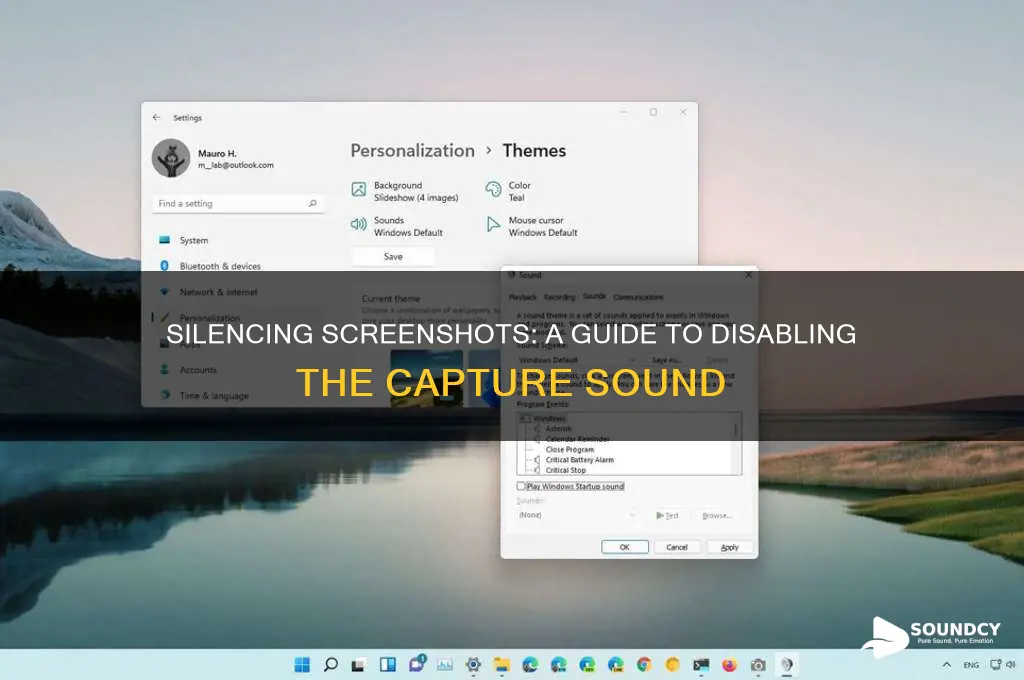
Task: Close the Sound dialog window
Action: point(748,275)
